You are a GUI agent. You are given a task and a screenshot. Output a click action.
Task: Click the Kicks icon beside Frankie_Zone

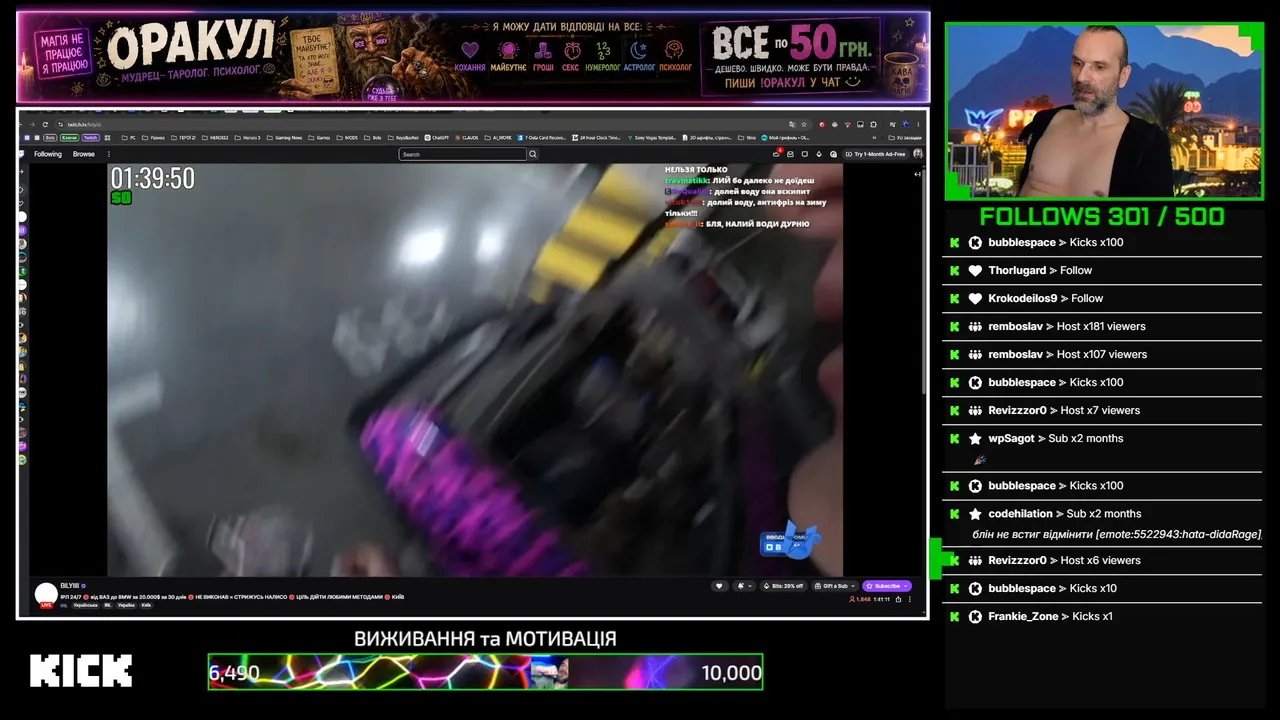point(975,616)
